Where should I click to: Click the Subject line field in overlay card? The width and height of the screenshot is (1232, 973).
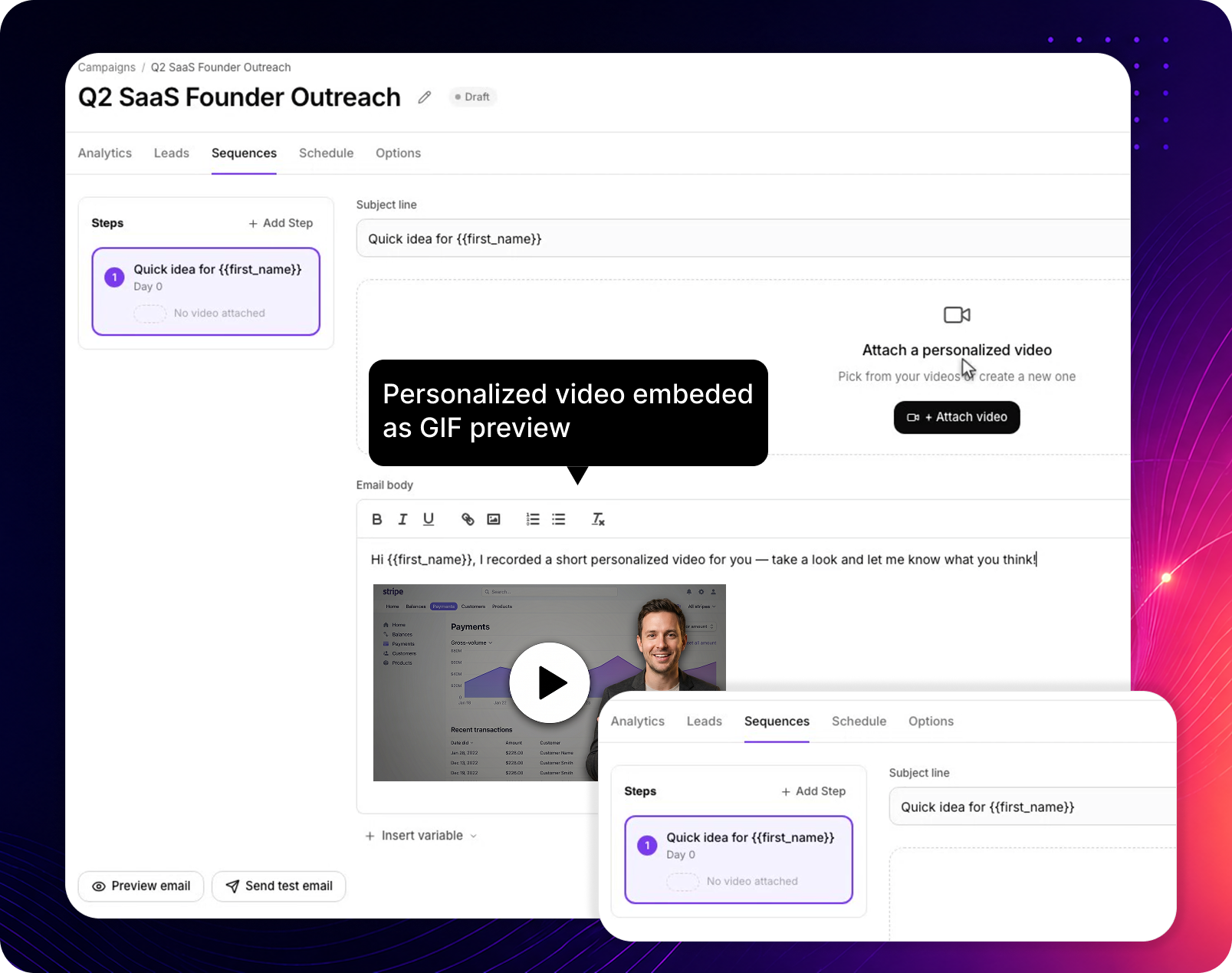tap(1033, 807)
